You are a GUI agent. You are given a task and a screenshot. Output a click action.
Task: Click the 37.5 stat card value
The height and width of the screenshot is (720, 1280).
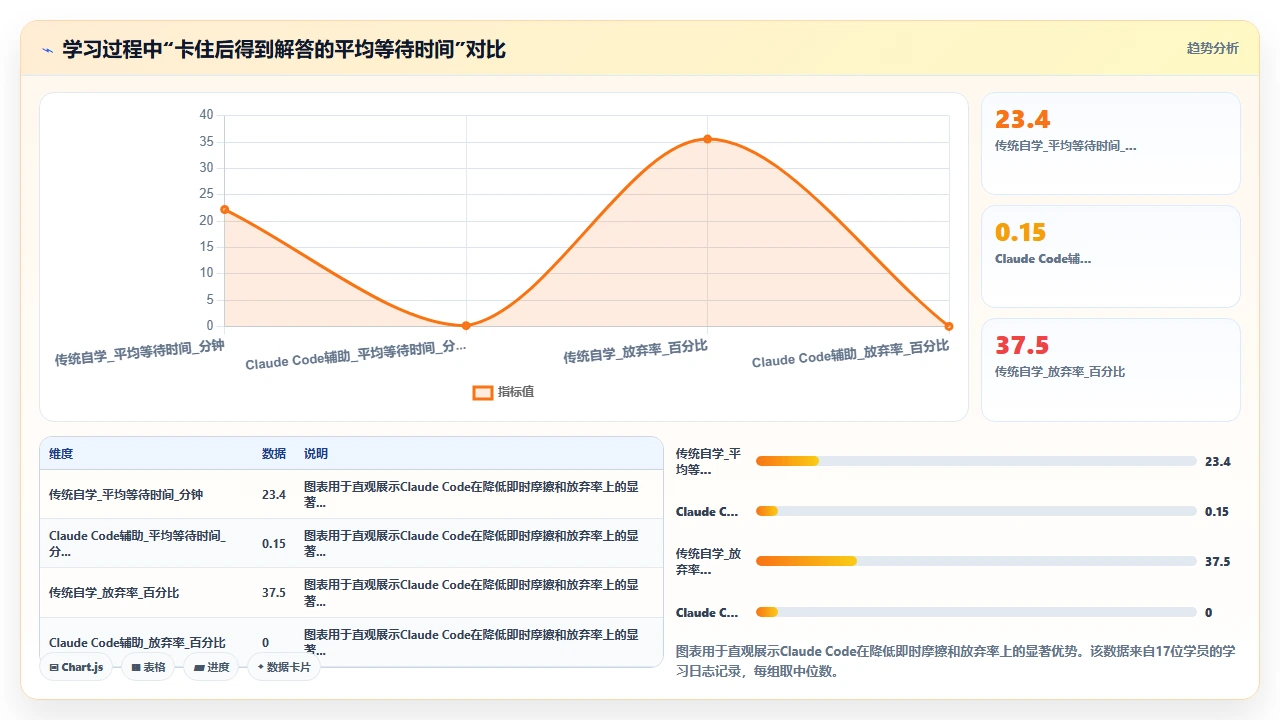pos(1022,346)
